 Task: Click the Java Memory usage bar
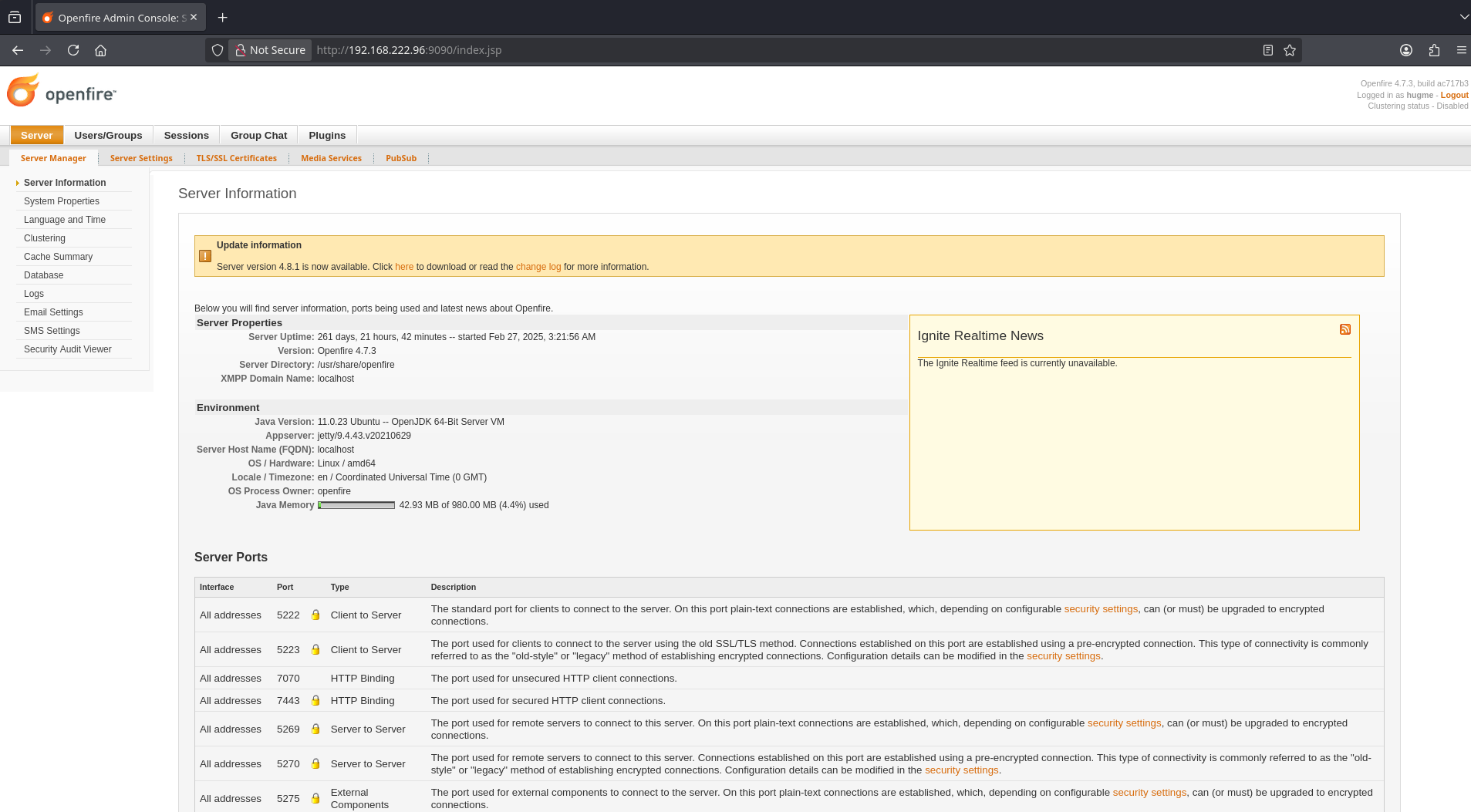pos(356,505)
